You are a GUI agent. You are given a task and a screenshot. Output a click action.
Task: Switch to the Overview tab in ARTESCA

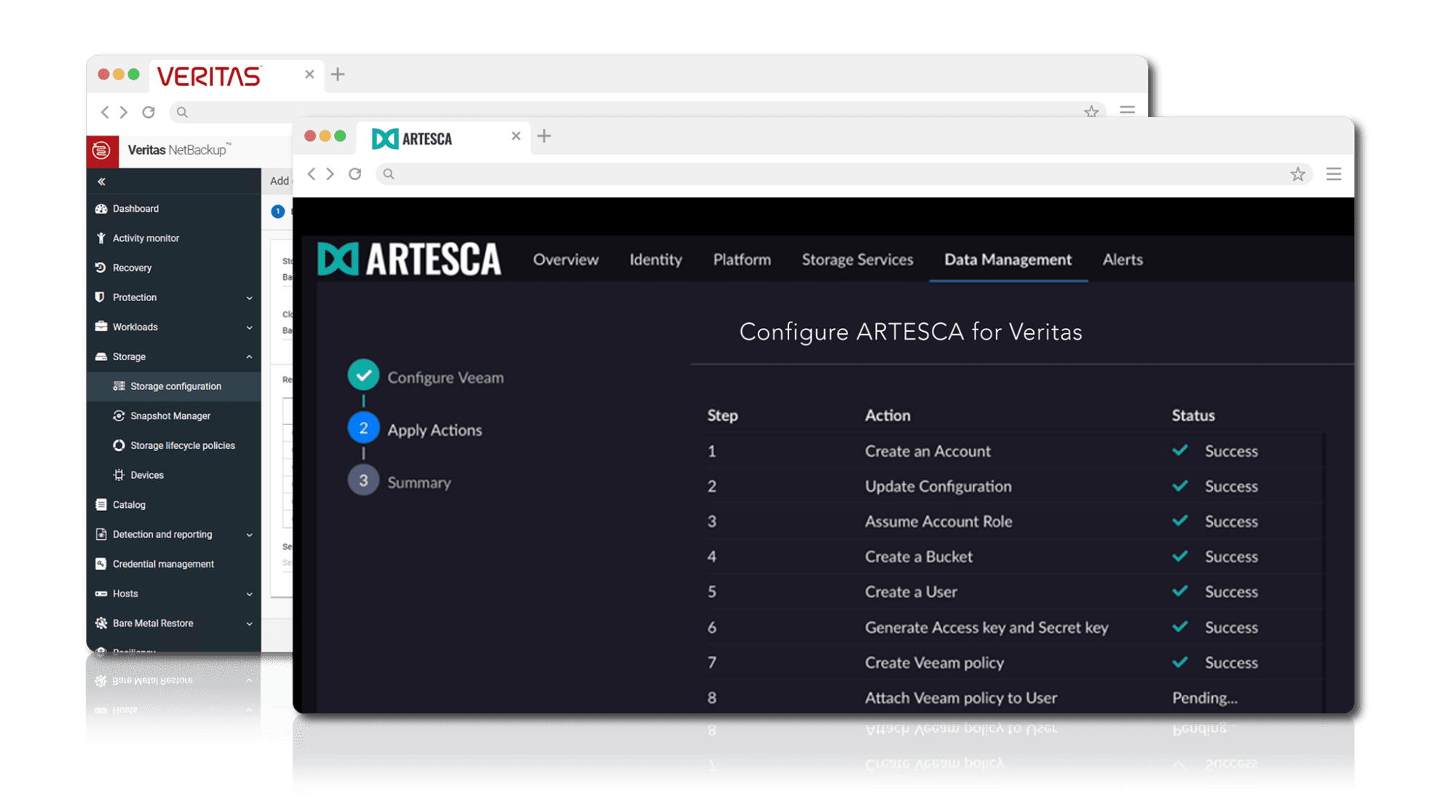(566, 260)
